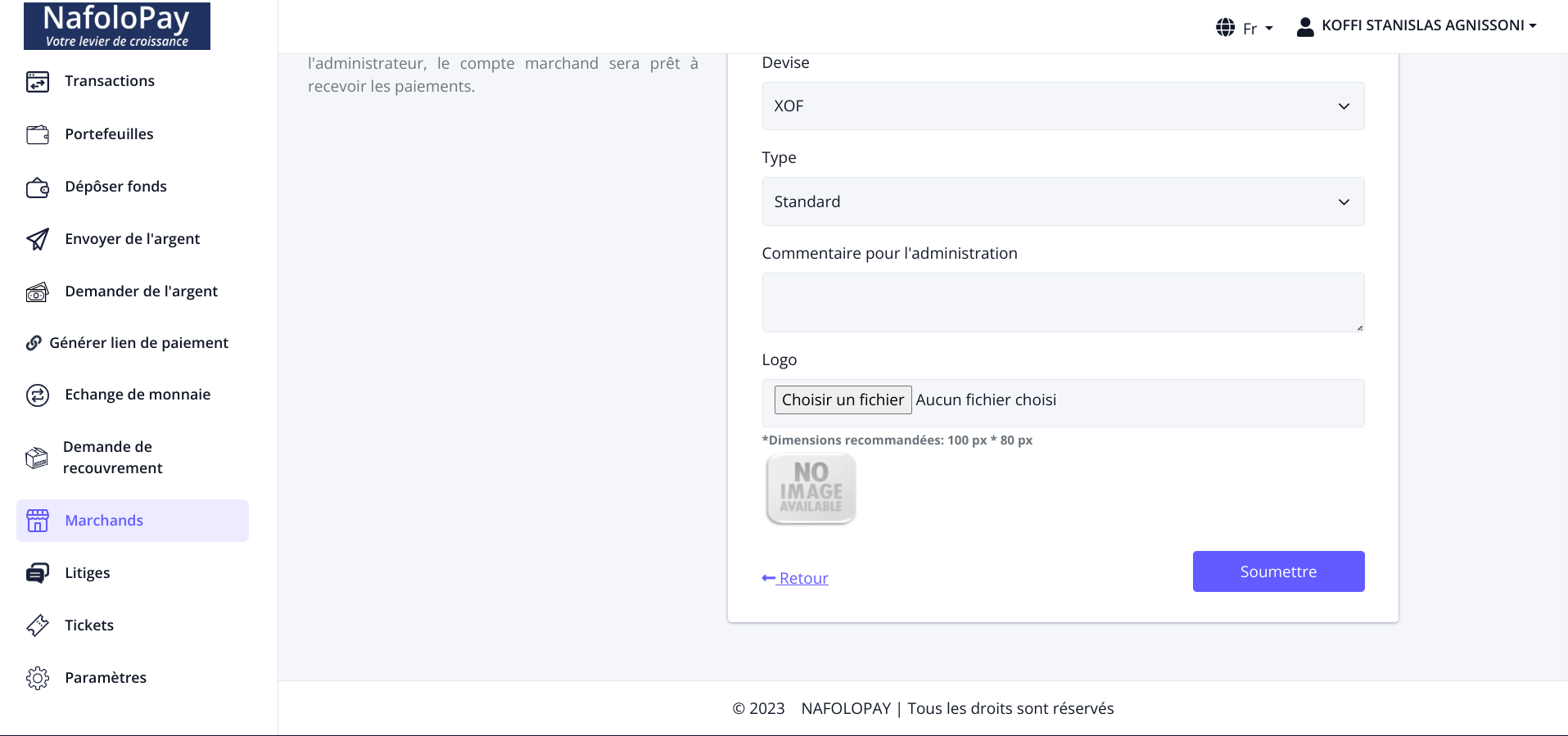
Task: Click the Paramètres gear icon
Action: click(38, 678)
